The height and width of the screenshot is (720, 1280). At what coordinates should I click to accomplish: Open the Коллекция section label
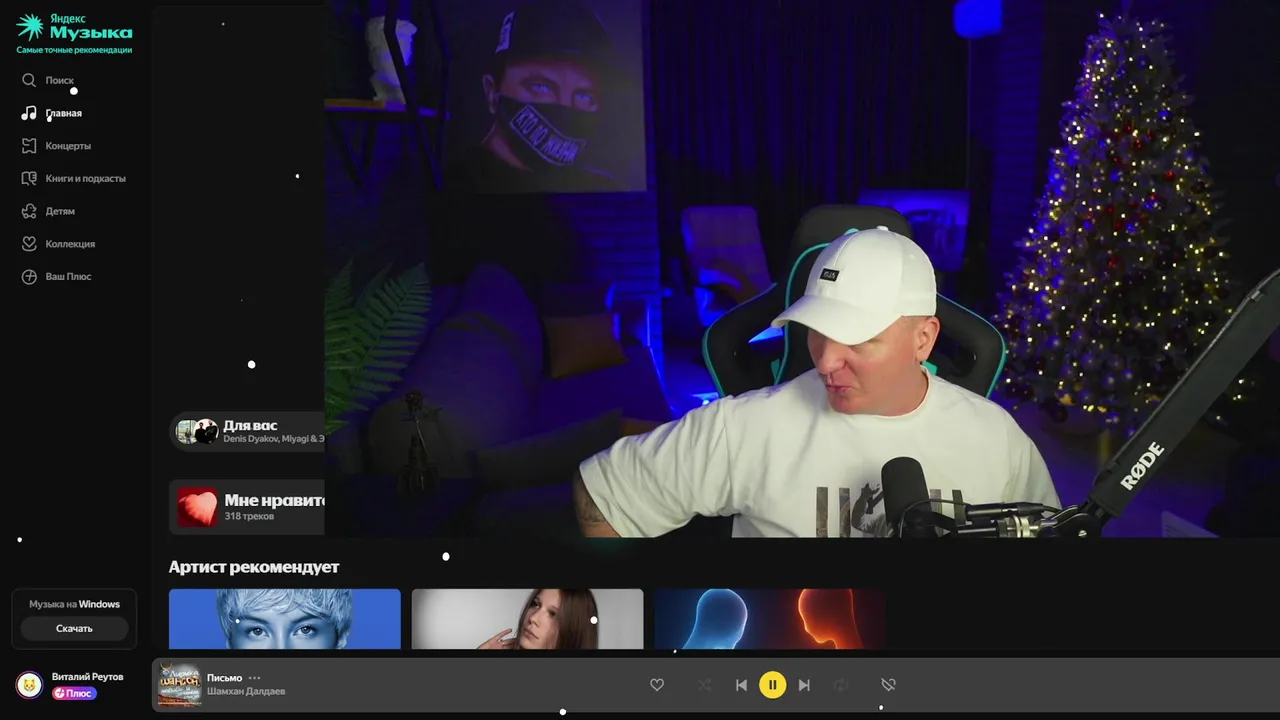coord(70,244)
